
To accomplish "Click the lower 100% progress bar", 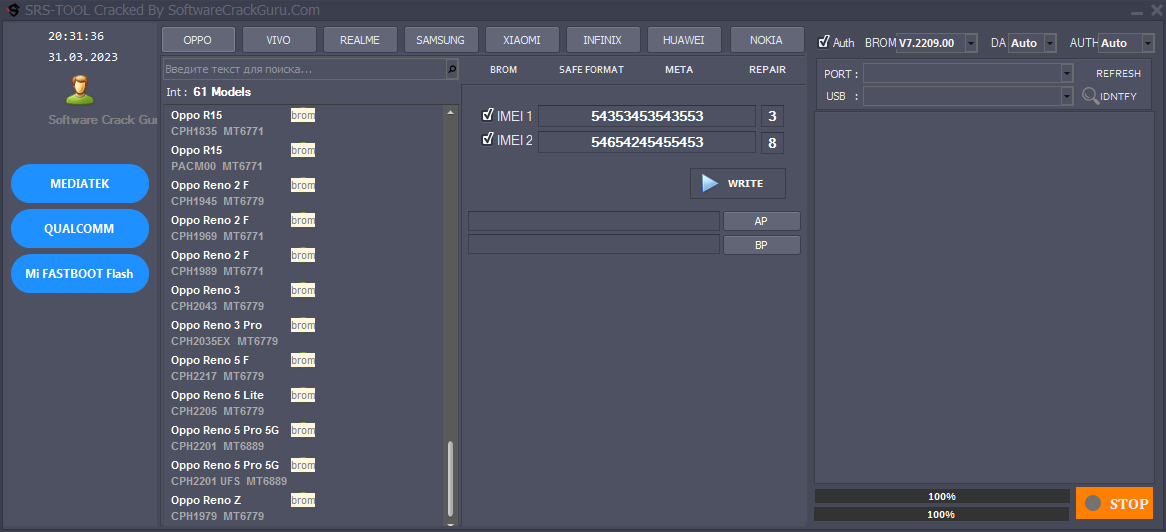I will [941, 514].
